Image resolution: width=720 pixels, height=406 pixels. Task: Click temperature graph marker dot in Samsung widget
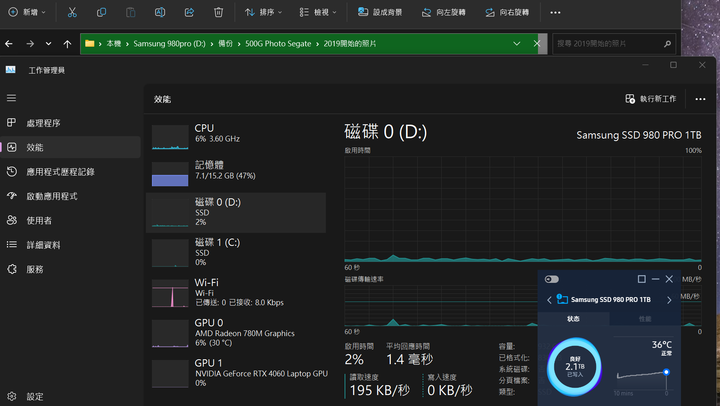(x=666, y=372)
